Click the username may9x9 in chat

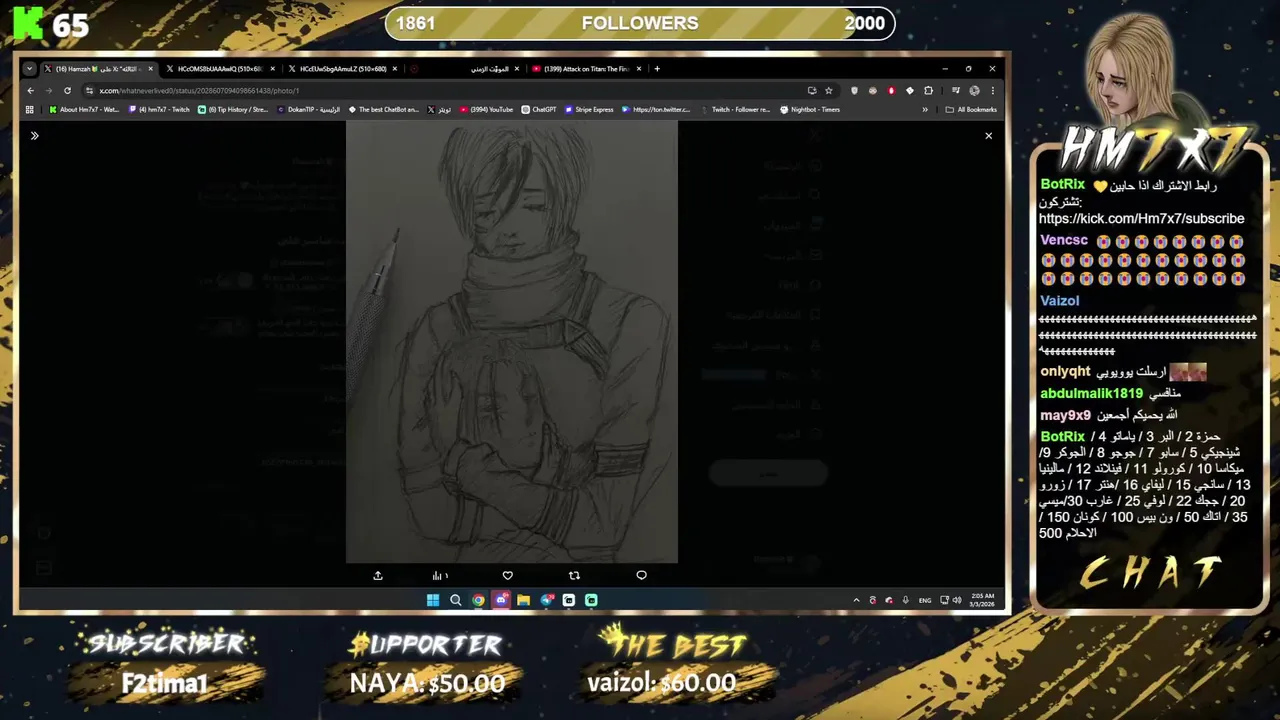1065,416
